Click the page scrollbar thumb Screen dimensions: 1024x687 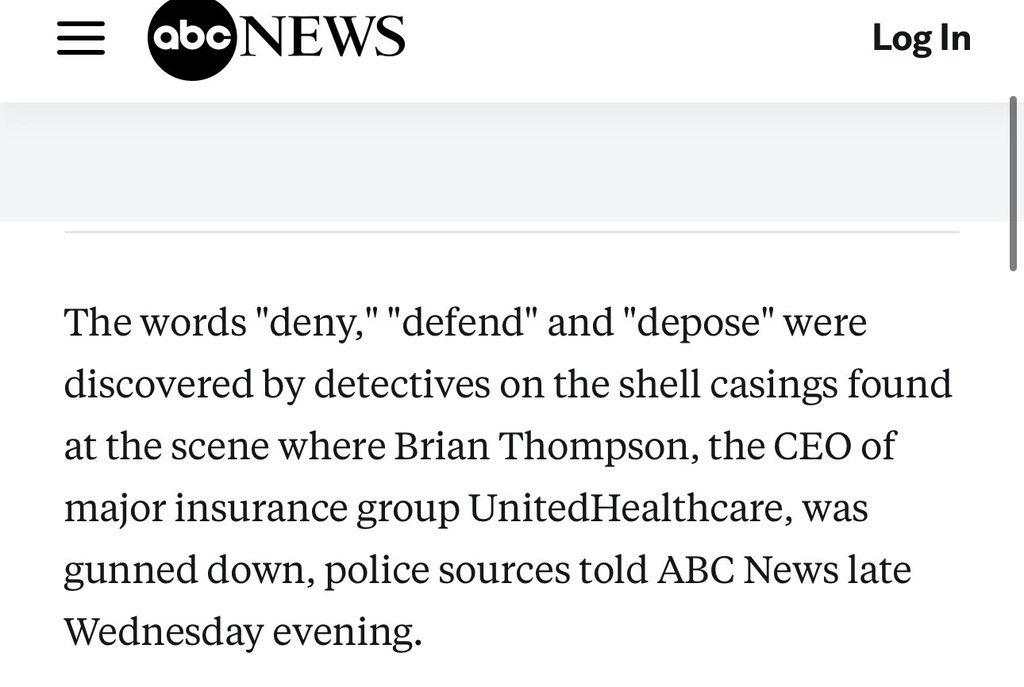1014,183
